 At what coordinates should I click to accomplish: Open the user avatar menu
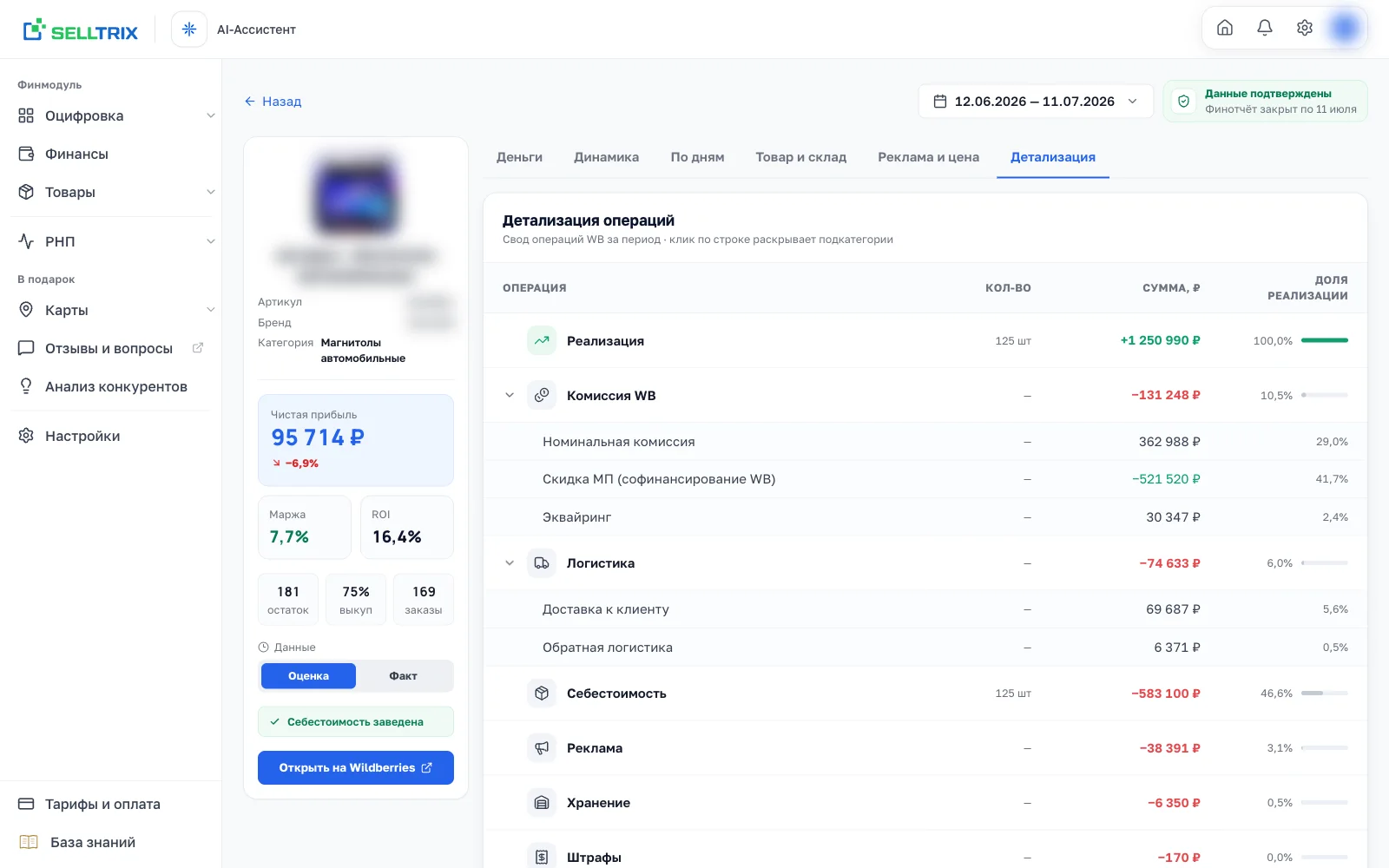tap(1345, 28)
